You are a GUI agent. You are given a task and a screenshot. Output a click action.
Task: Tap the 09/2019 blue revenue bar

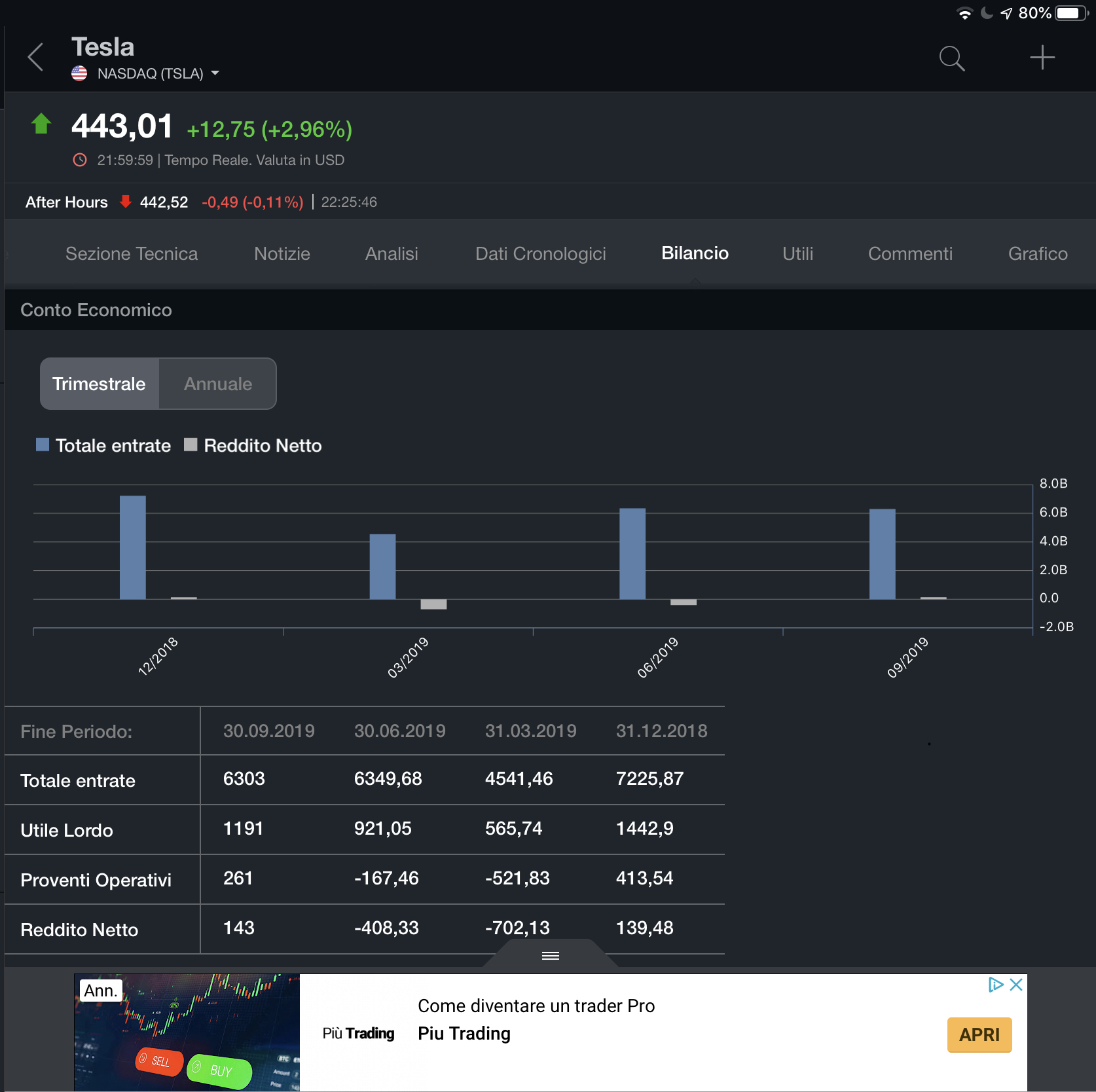(x=882, y=554)
